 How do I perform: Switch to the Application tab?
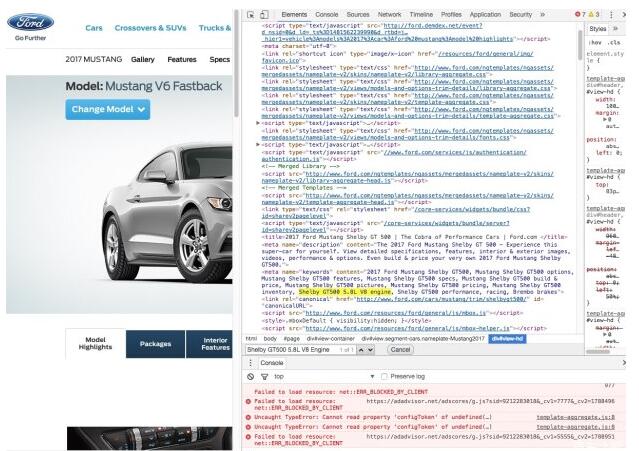tap(485, 14)
